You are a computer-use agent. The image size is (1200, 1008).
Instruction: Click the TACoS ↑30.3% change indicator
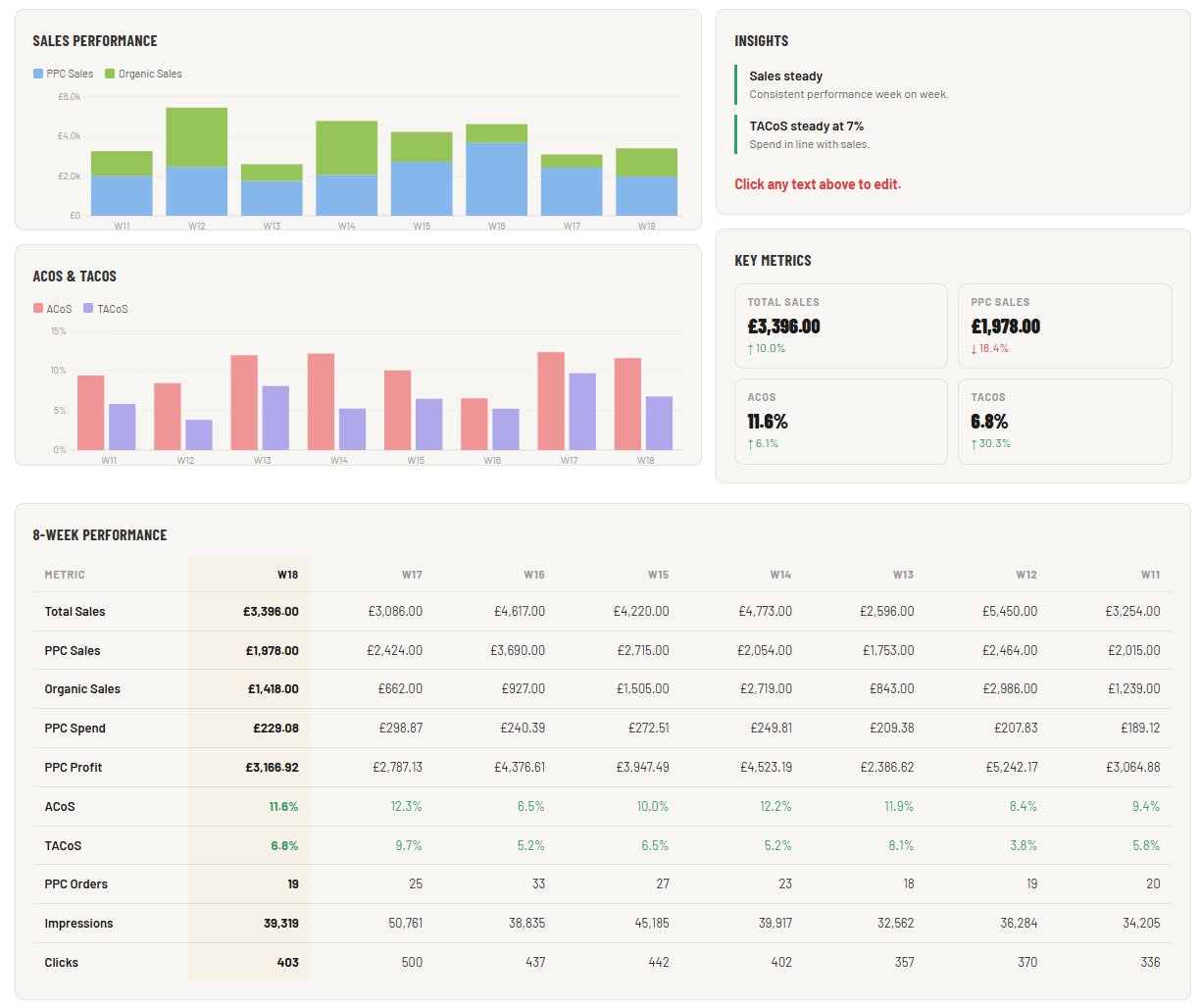pos(991,443)
